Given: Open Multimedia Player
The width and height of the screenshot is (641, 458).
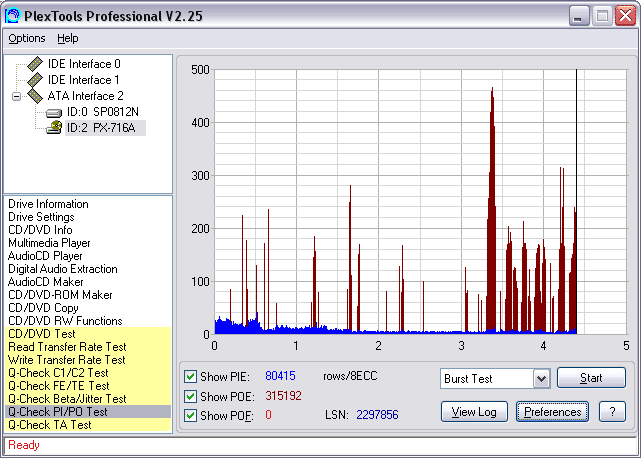Looking at the screenshot, I should click(49, 243).
